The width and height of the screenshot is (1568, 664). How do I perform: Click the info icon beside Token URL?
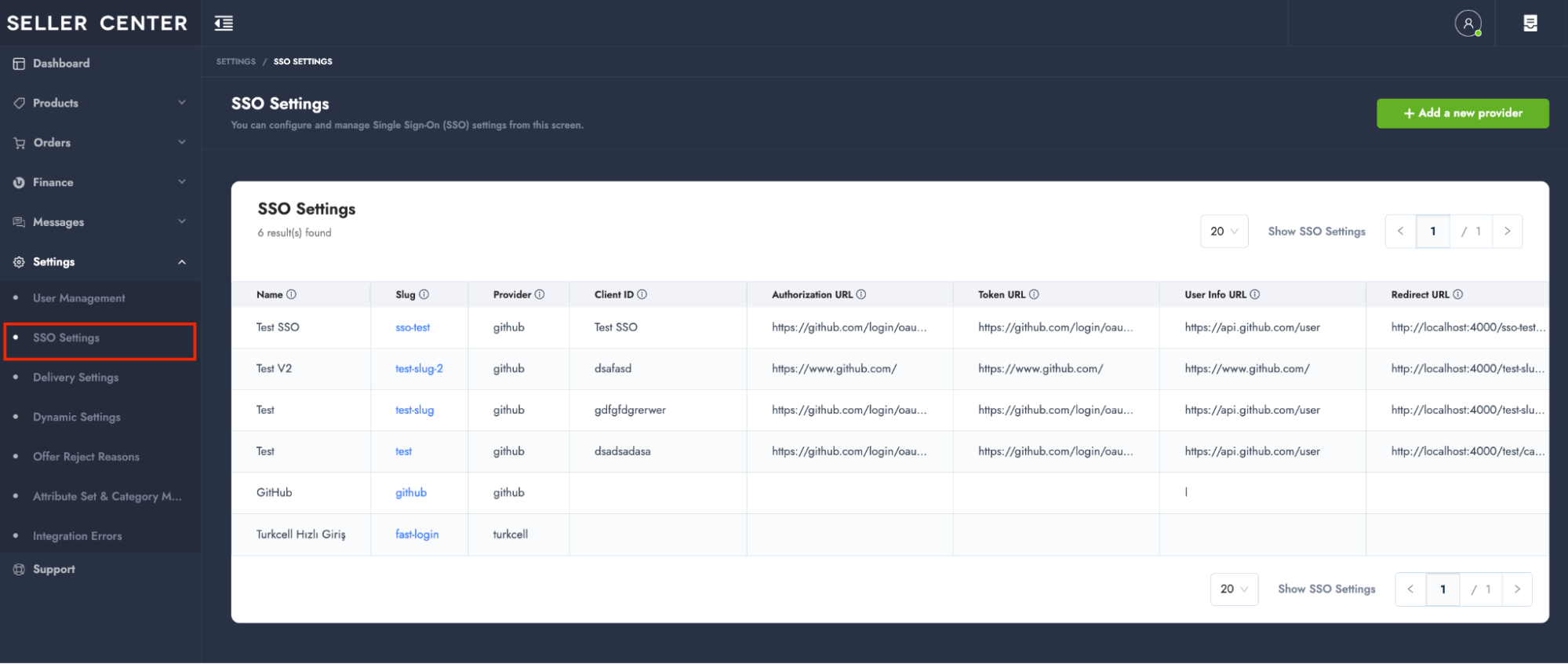[1034, 294]
